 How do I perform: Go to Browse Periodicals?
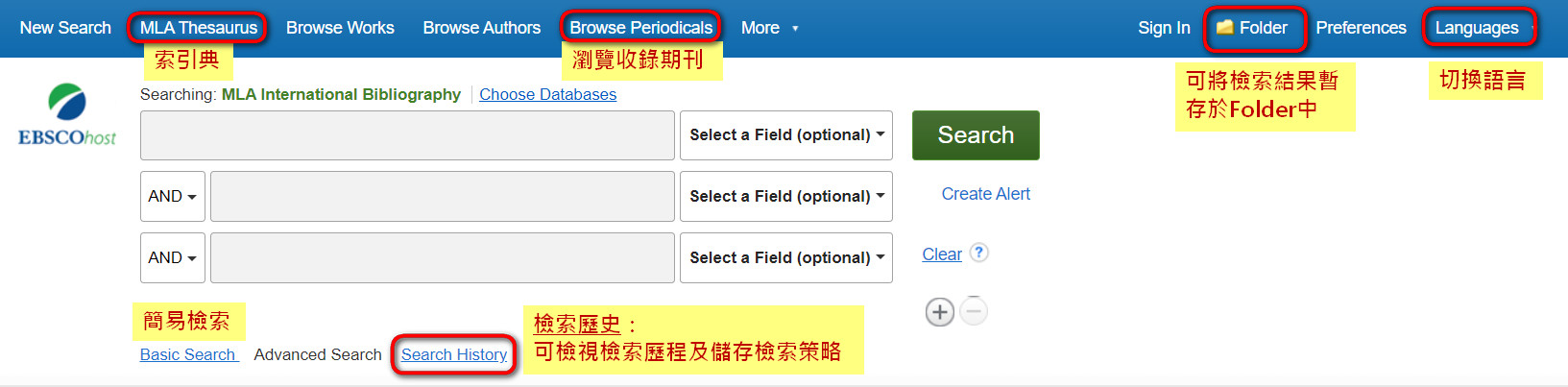[641, 28]
